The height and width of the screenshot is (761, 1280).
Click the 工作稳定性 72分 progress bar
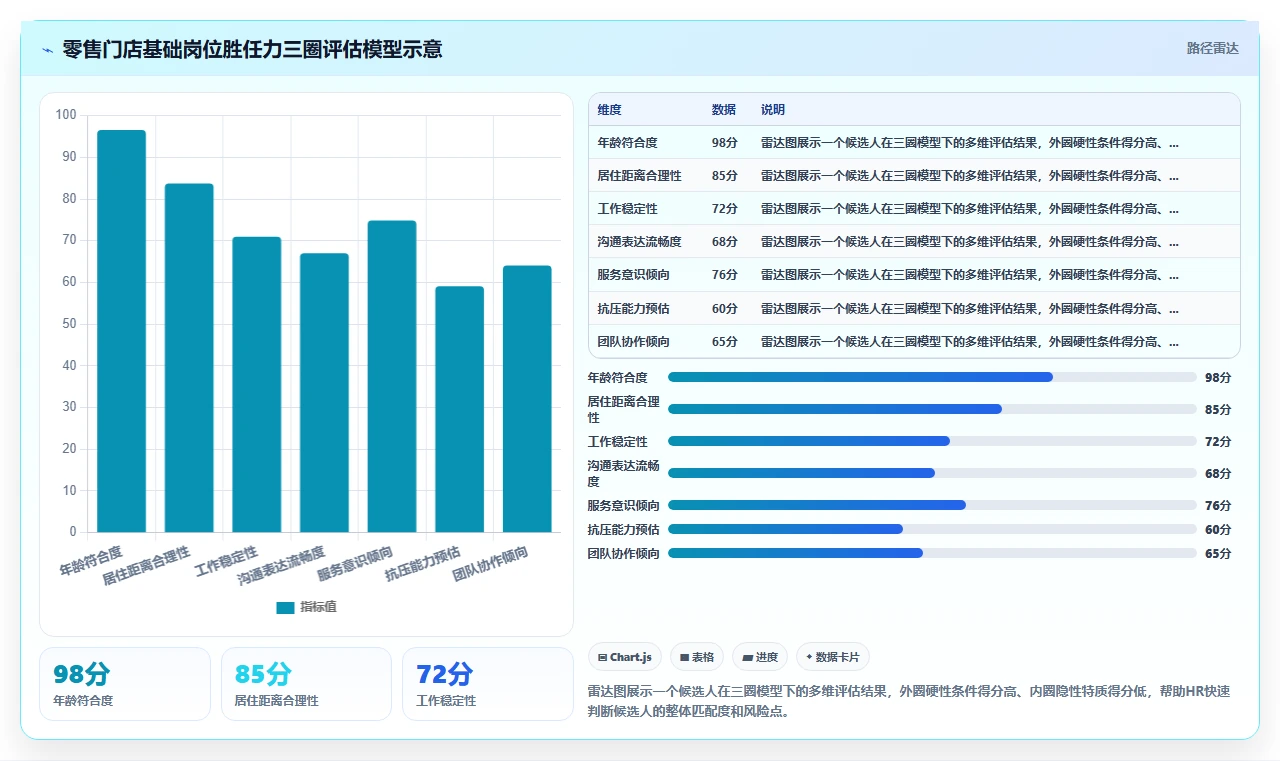tap(932, 441)
